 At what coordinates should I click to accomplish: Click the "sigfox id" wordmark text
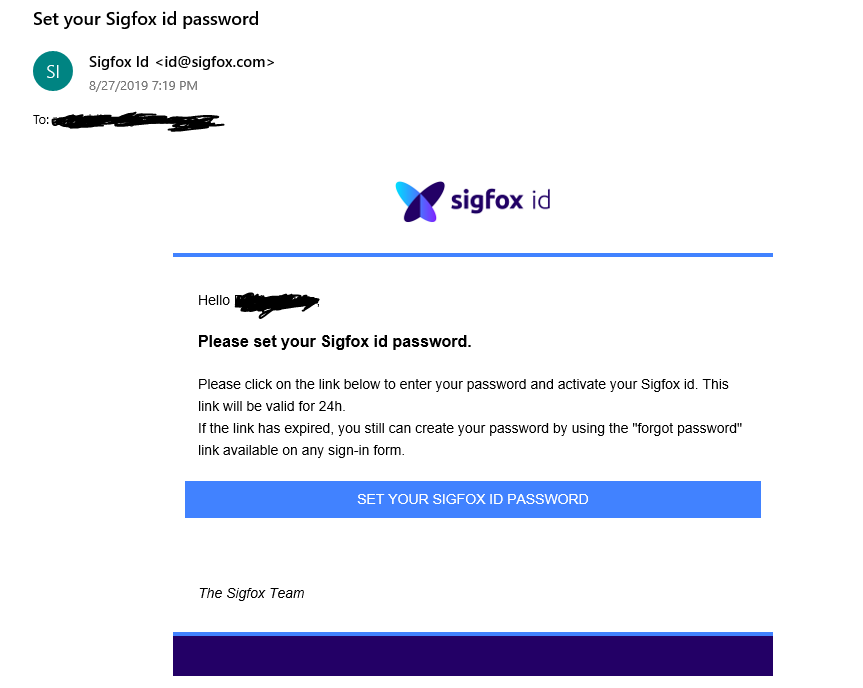500,200
